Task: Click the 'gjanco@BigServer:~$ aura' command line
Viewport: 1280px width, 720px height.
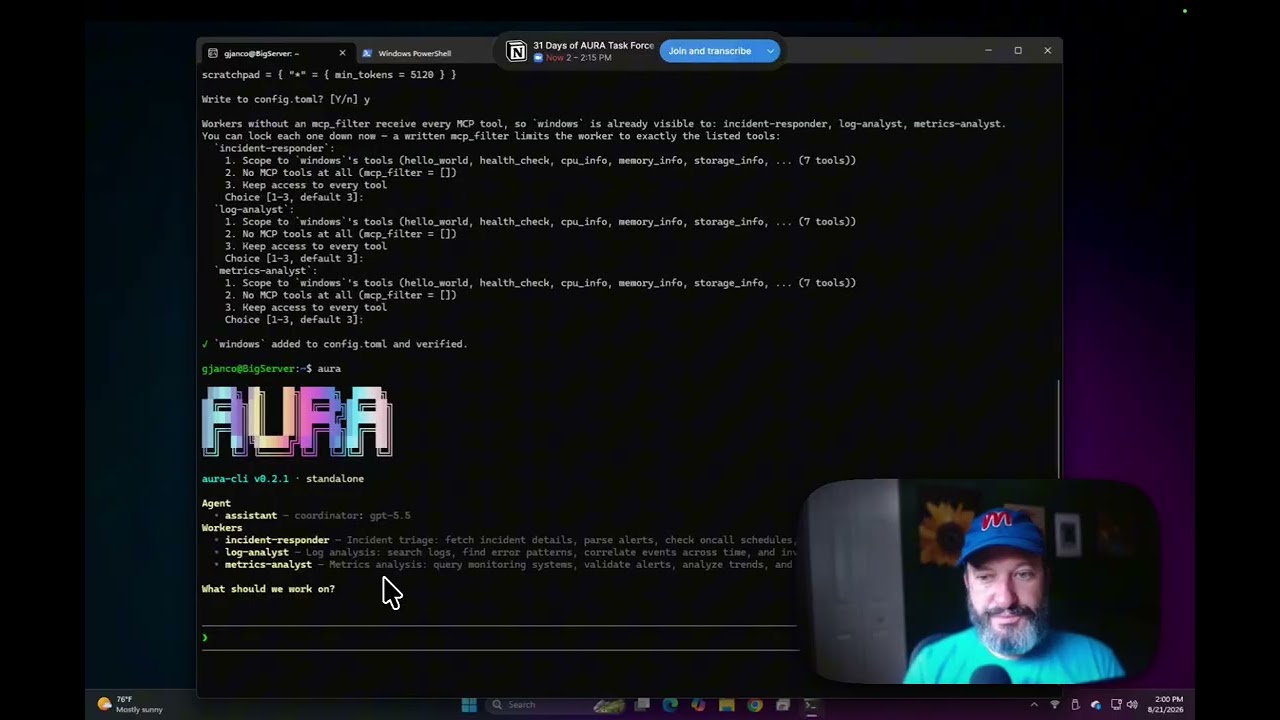Action: (271, 368)
